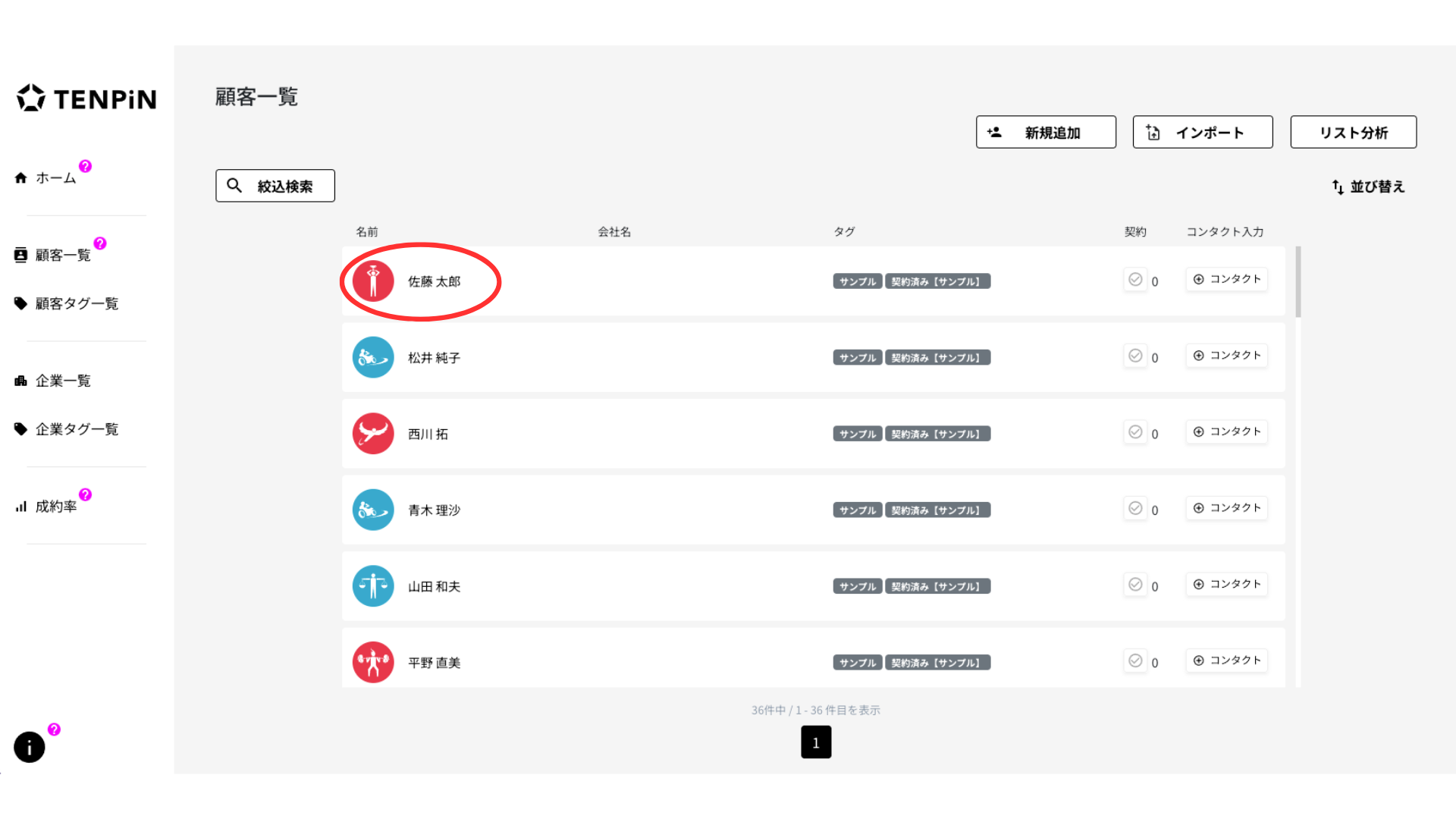This screenshot has width=1456, height=819.
Task: Toggle the contract checkmark for 平野 直美
Action: [x=1135, y=661]
